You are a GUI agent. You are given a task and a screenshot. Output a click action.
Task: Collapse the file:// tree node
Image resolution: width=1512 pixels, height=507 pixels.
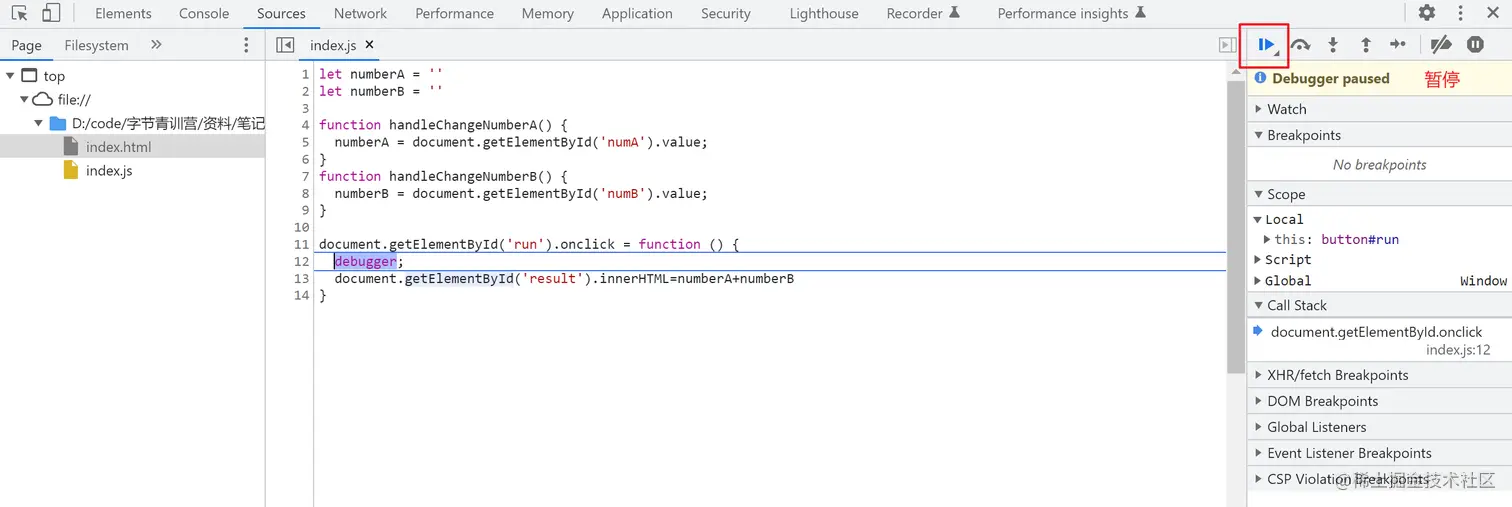click(x=24, y=99)
